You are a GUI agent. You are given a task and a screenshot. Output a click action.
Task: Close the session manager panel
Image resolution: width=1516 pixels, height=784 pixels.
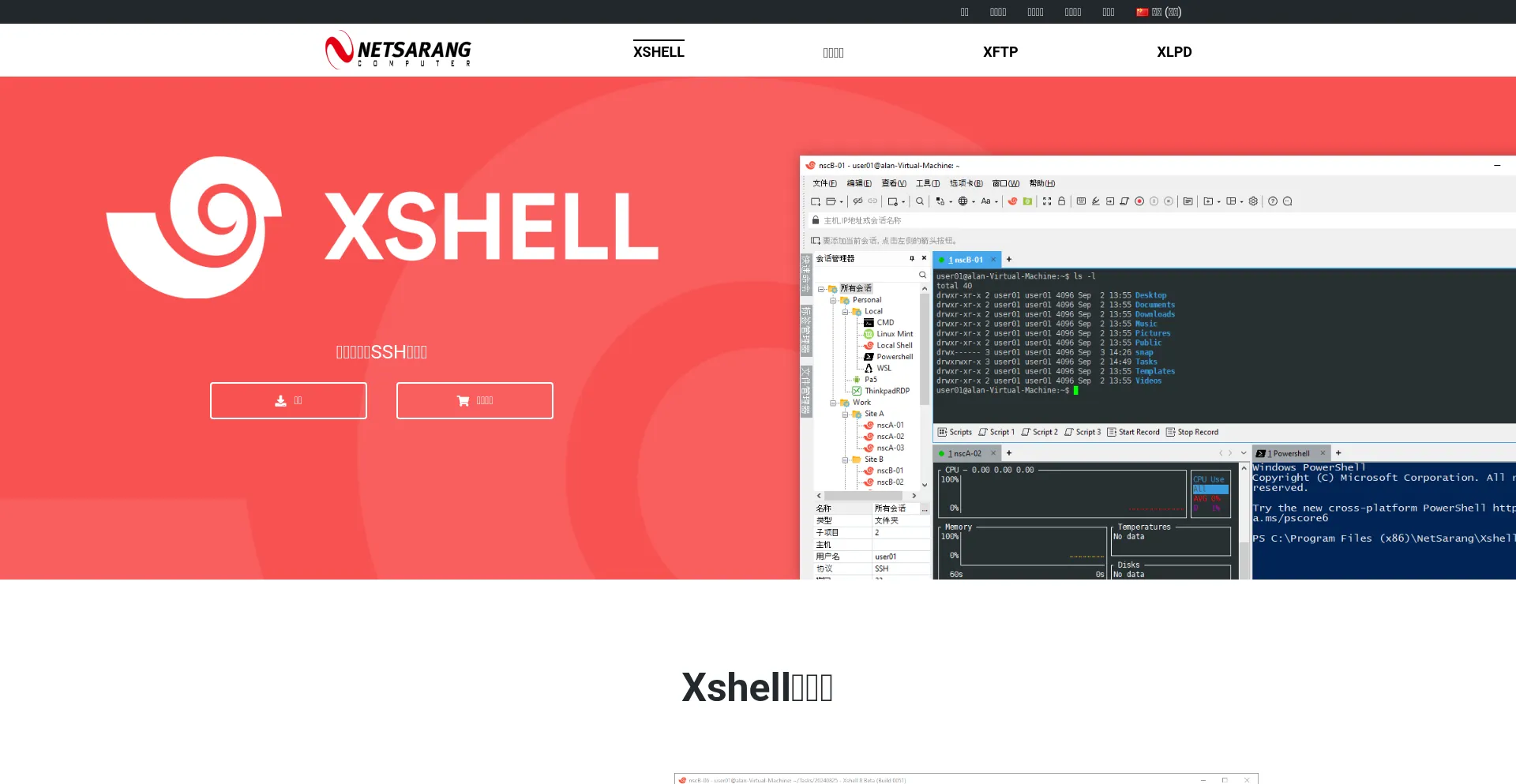click(x=925, y=258)
